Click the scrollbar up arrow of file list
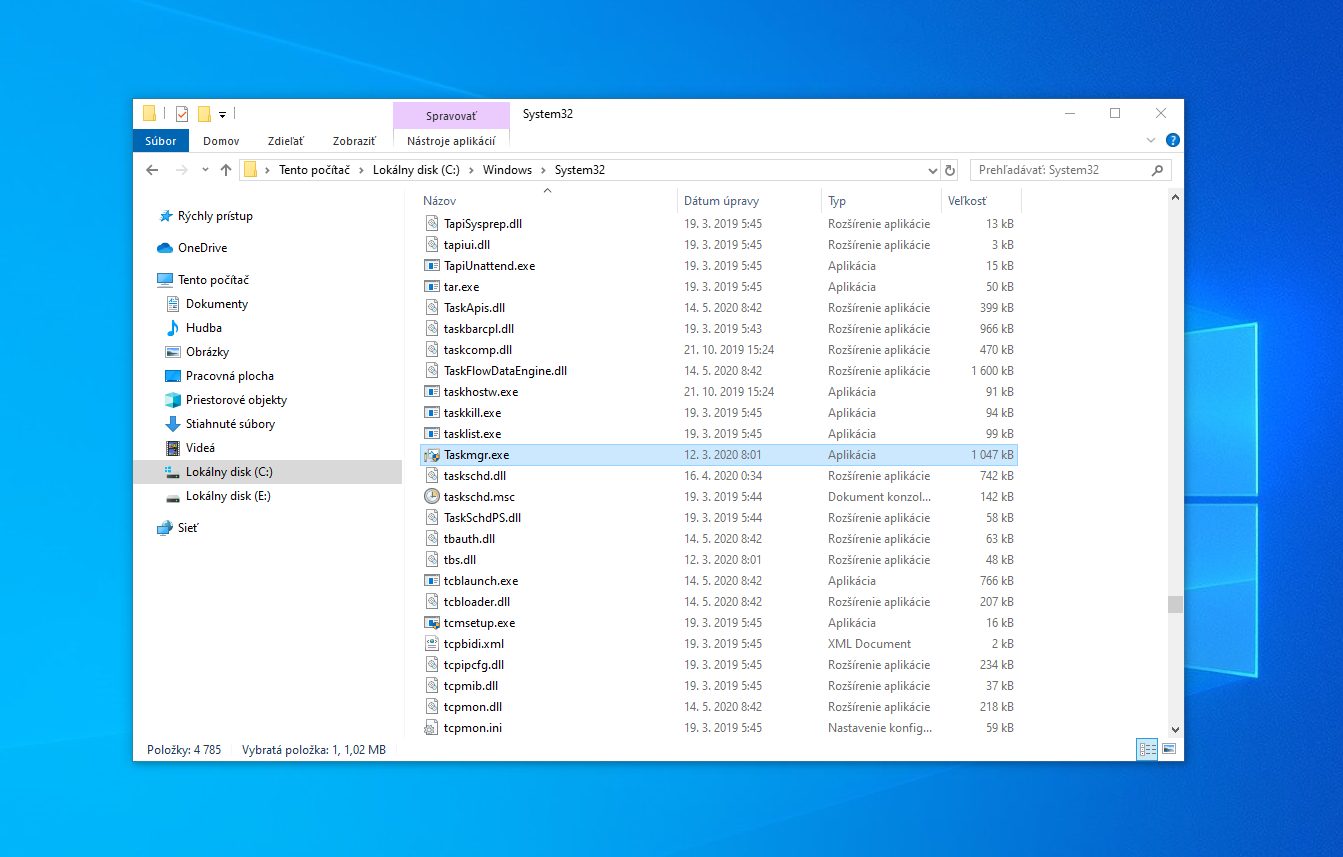This screenshot has width=1343, height=857. coord(1175,198)
